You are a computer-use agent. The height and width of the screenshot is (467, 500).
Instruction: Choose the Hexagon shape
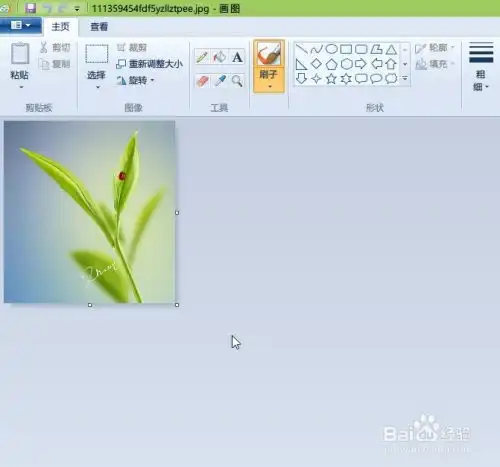coord(346,64)
